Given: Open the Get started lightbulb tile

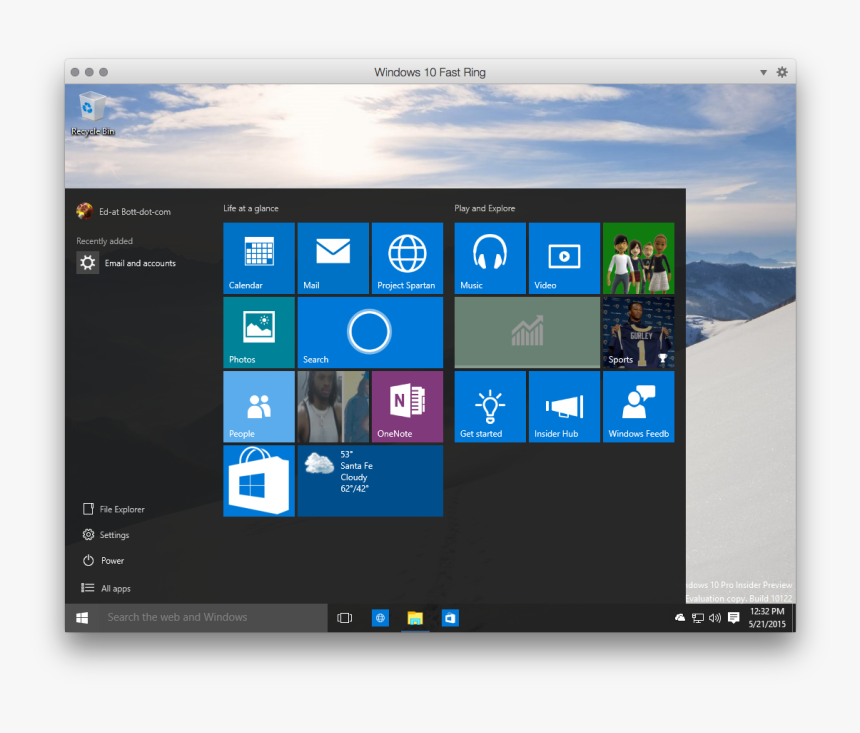Looking at the screenshot, I should point(490,407).
